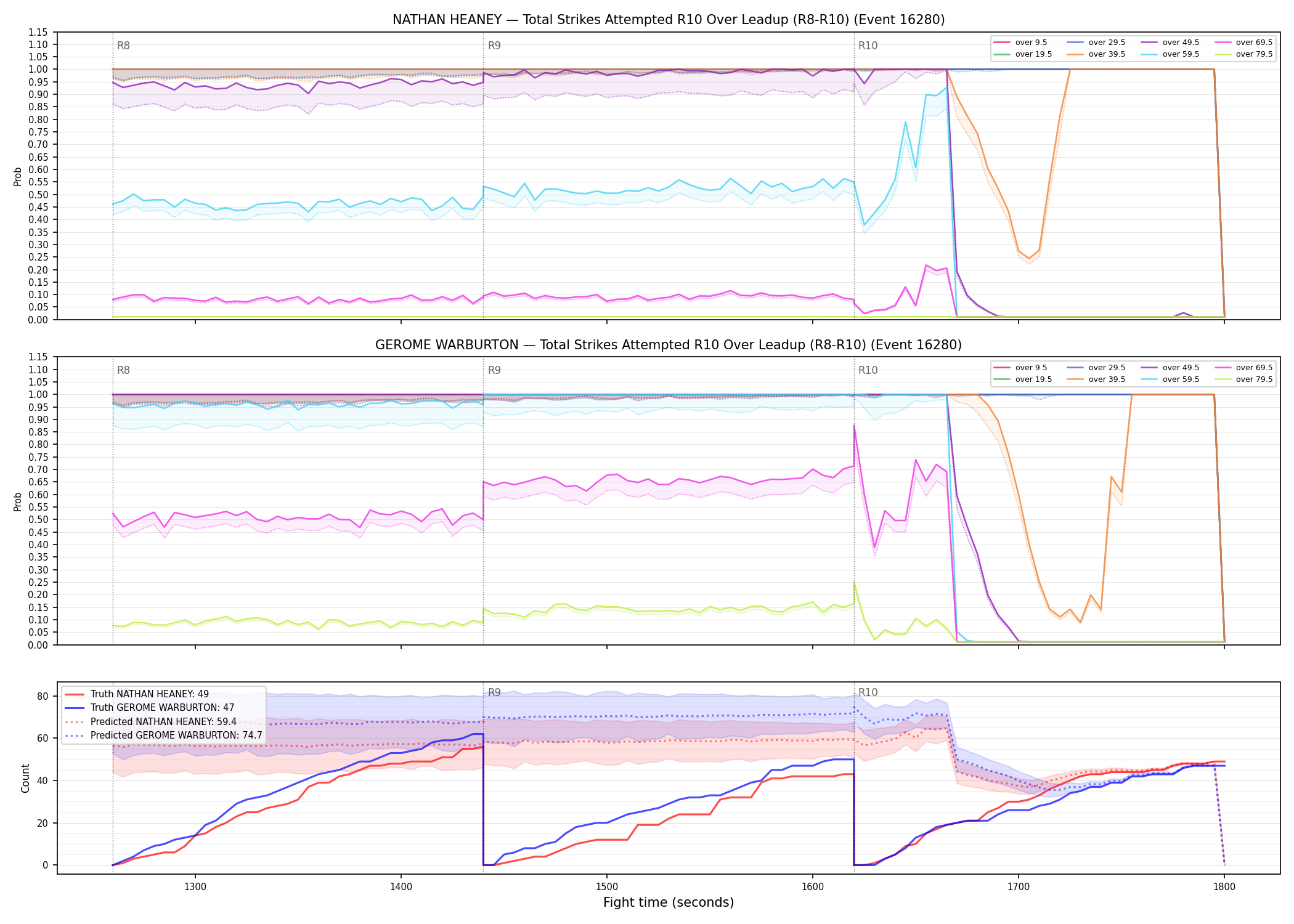Click the R8 round label in Nathan Heaney chart
Screen dimensions: 1294x924
click(x=123, y=46)
